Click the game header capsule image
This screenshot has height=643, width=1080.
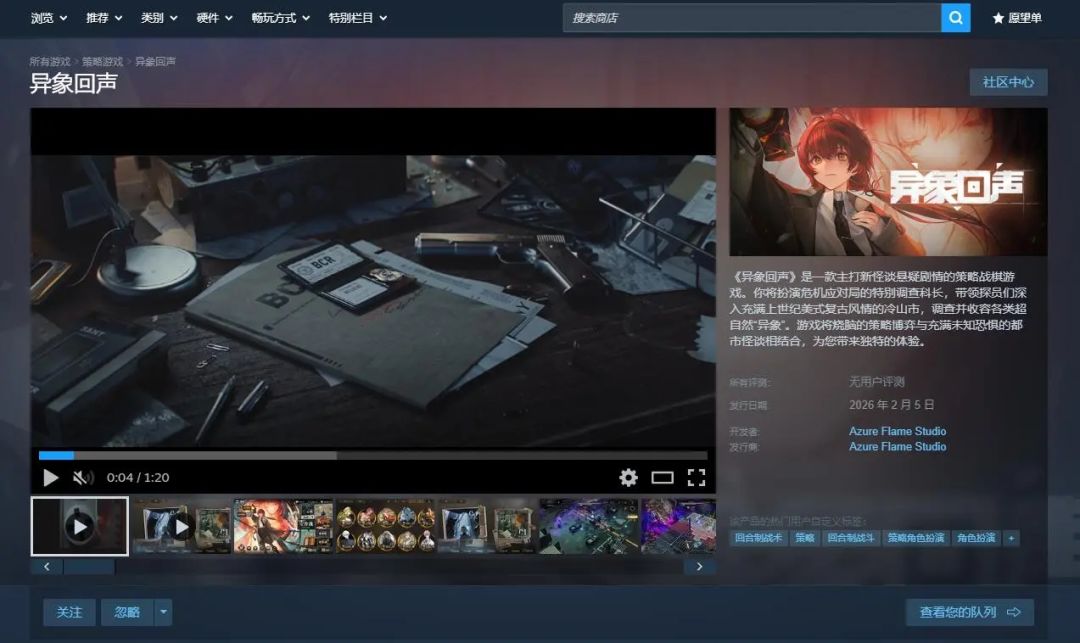[x=889, y=182]
